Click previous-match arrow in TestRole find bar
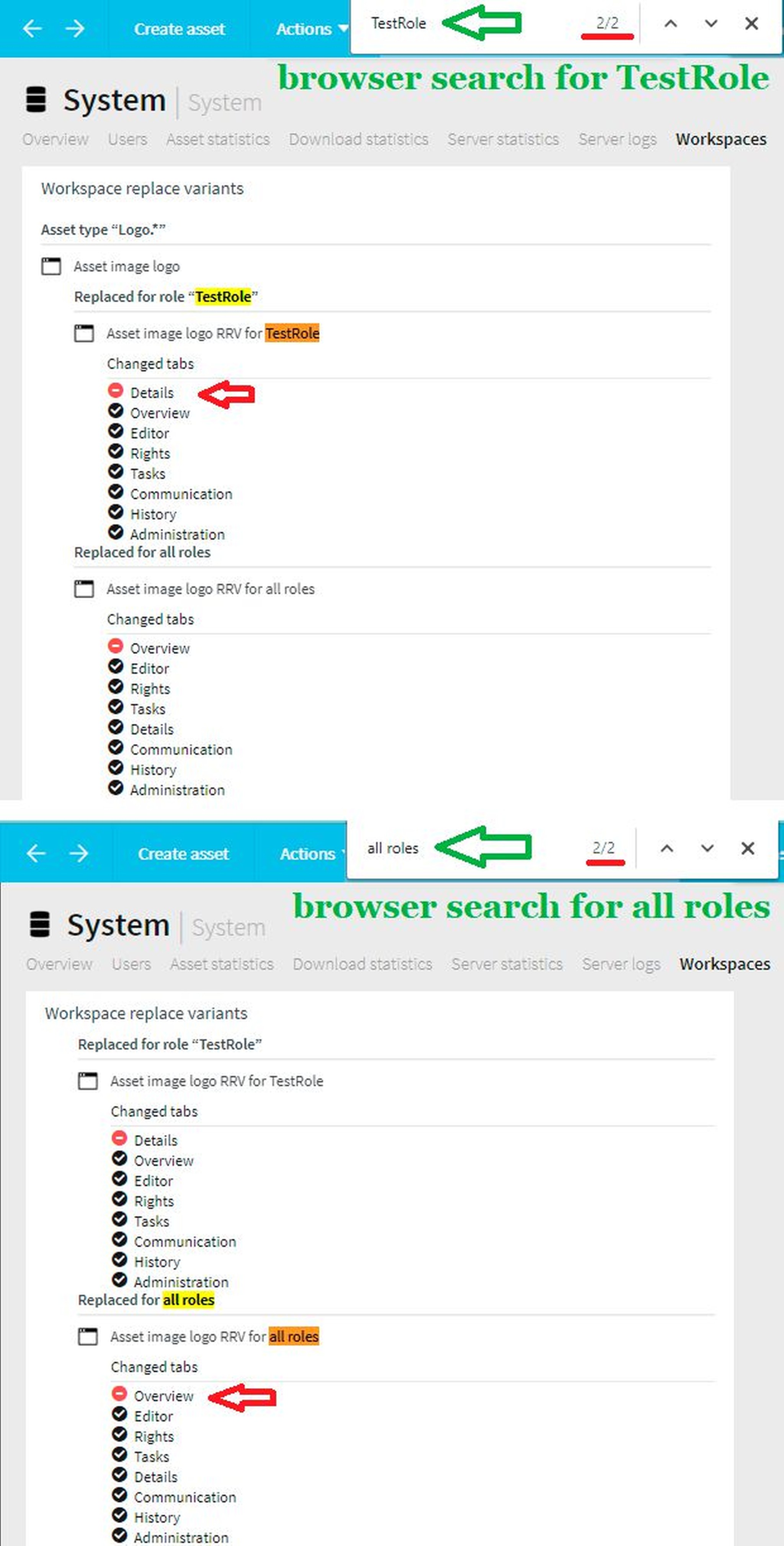Image resolution: width=784 pixels, height=1546 pixels. click(x=671, y=24)
